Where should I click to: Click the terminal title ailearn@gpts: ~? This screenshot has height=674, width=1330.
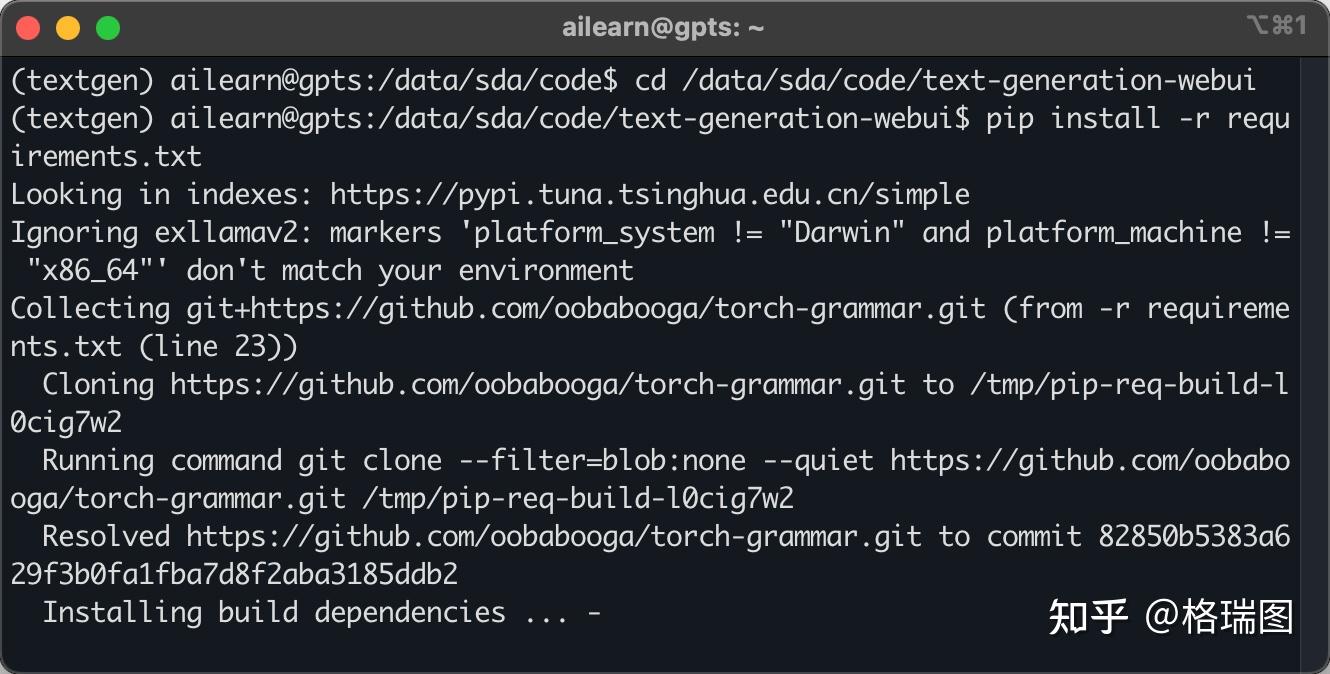(x=663, y=27)
